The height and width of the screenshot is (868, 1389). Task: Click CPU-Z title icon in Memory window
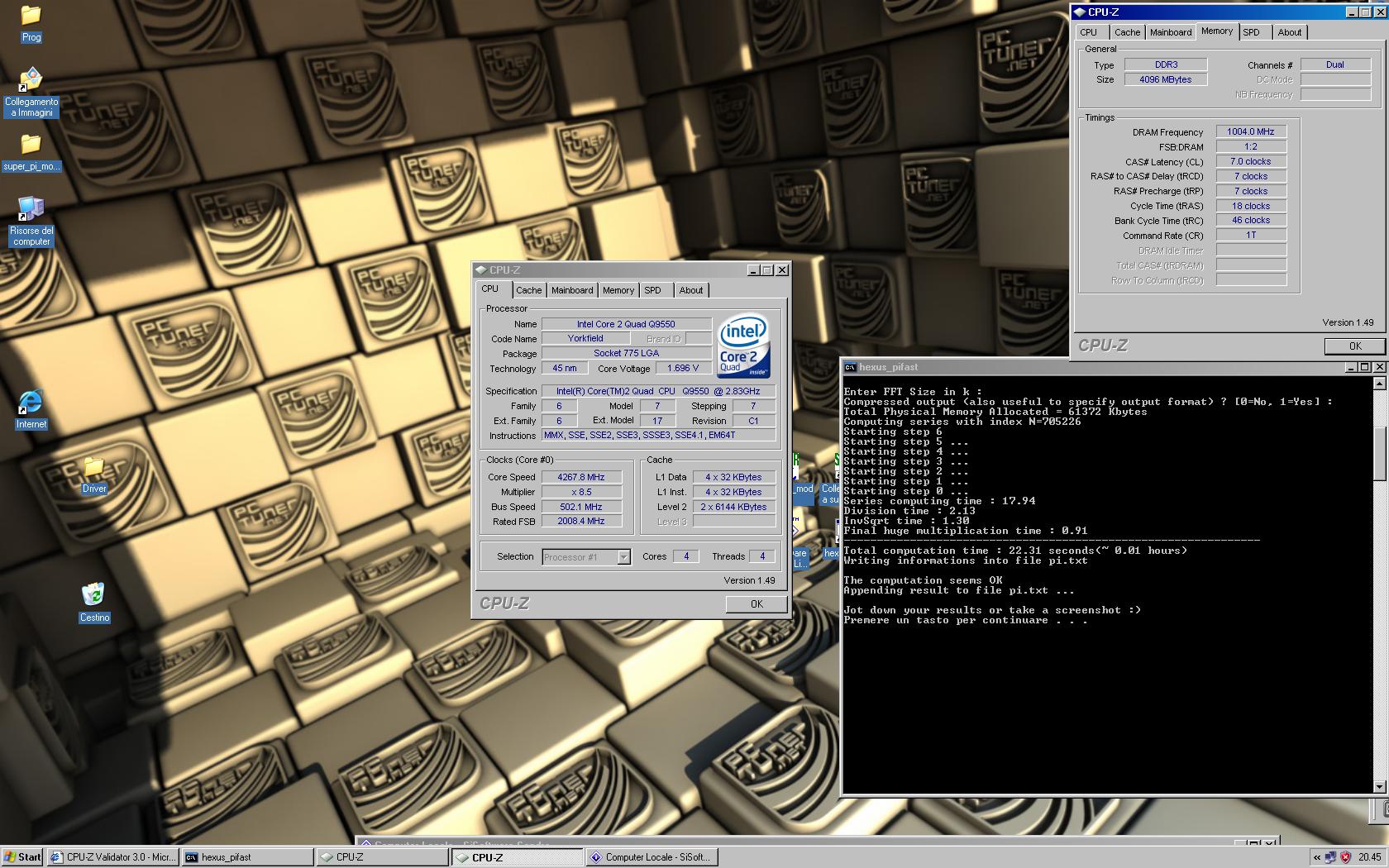pos(1079,12)
